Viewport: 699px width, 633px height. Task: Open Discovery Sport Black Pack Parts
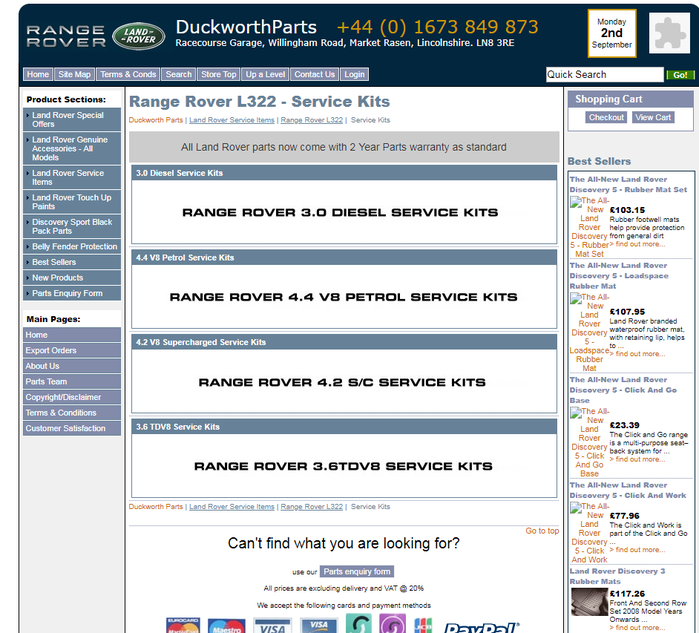[72, 226]
